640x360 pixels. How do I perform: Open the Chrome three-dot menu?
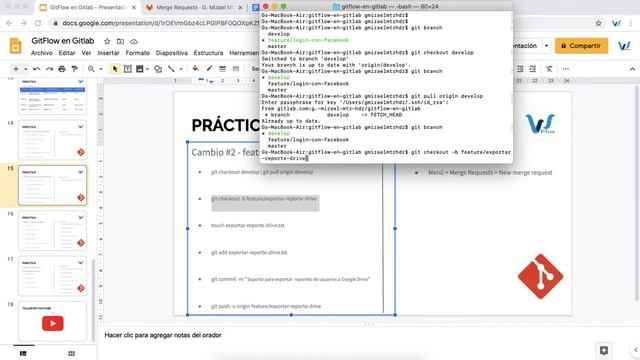point(631,23)
